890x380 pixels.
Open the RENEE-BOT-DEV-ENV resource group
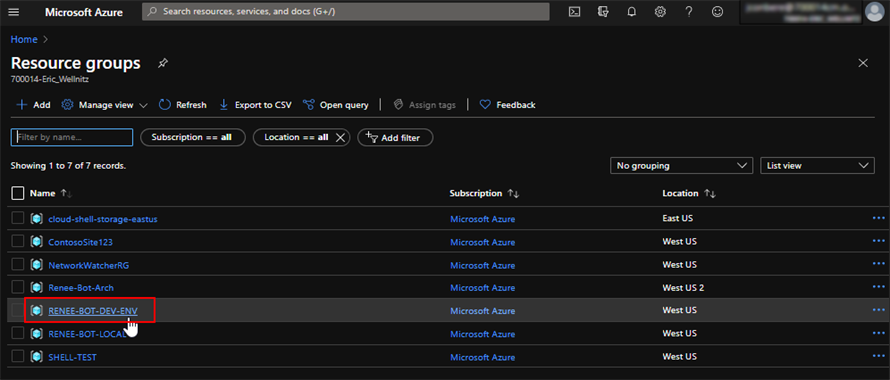[93, 311]
